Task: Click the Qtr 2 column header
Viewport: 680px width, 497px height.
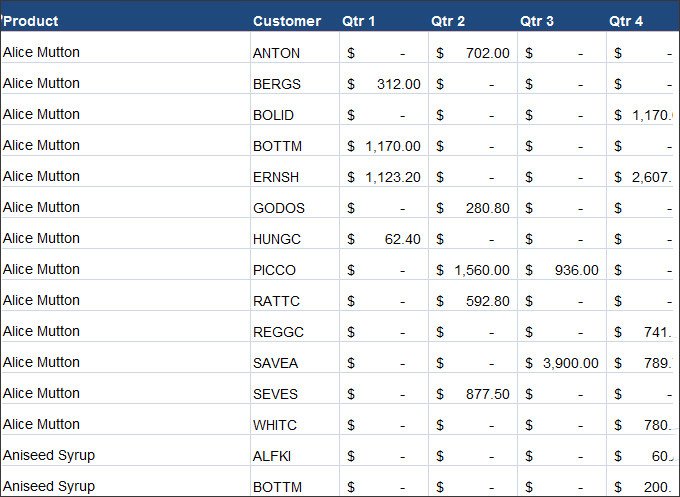Action: [x=473, y=21]
